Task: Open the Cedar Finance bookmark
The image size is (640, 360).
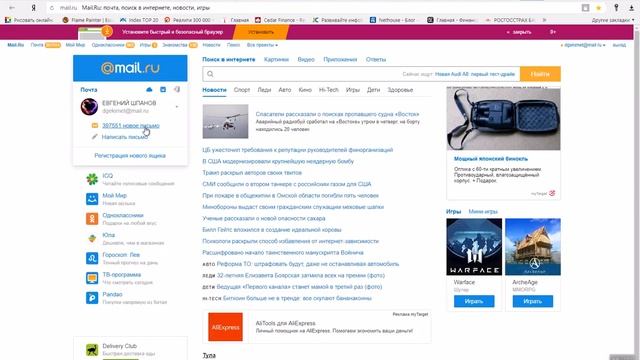Action: coord(280,20)
